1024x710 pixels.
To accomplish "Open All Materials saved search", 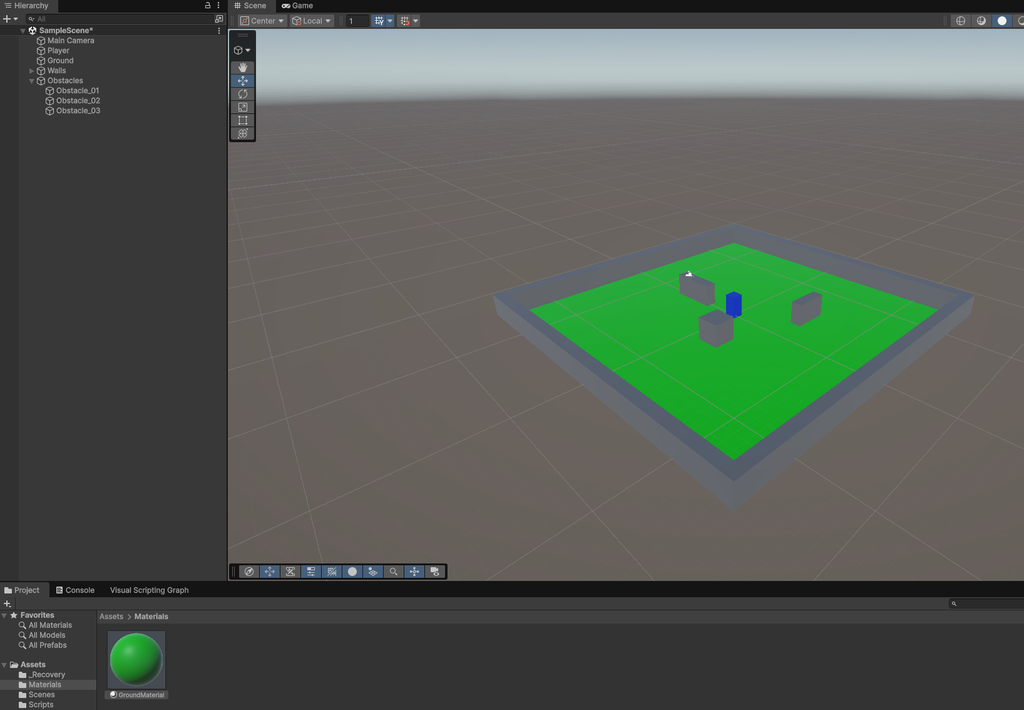I will coord(46,625).
